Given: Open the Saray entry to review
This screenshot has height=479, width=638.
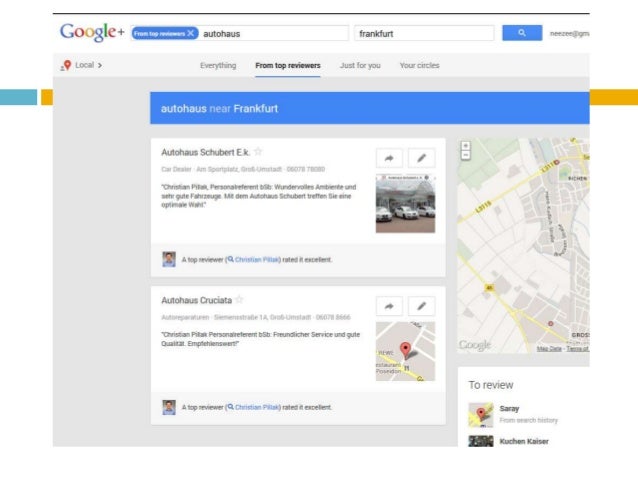Looking at the screenshot, I should pyautogui.click(x=509, y=409).
